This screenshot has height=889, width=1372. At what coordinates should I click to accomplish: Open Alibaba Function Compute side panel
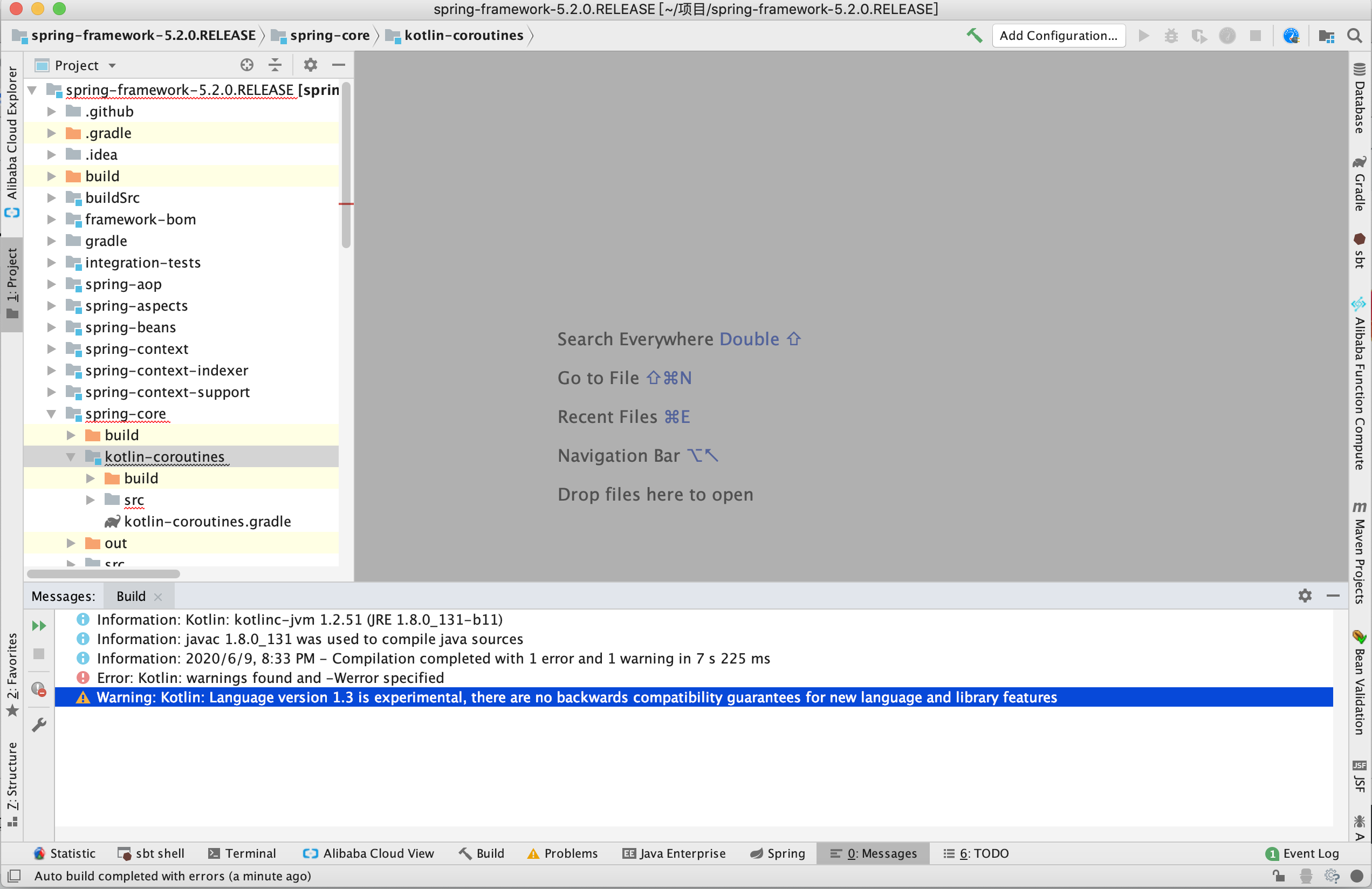(1360, 384)
